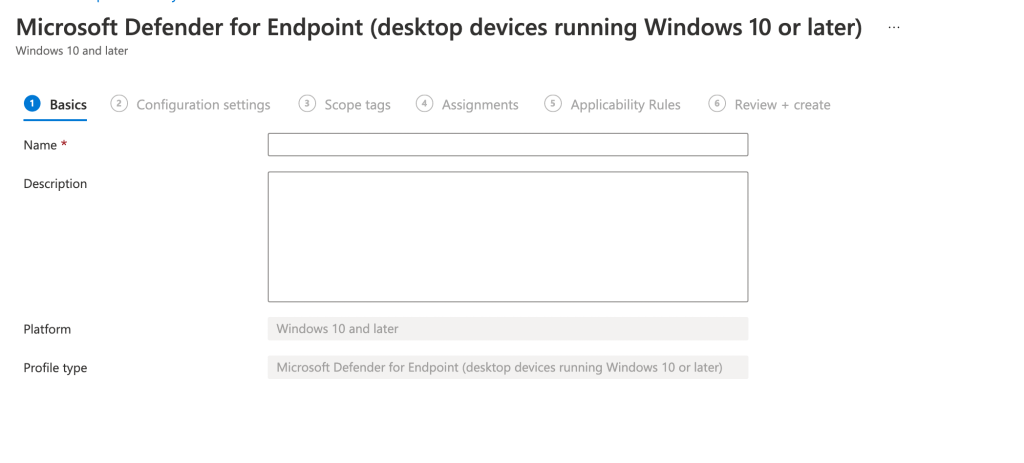This screenshot has width=1024, height=463.
Task: Click the Description field label
Action: [x=55, y=184]
